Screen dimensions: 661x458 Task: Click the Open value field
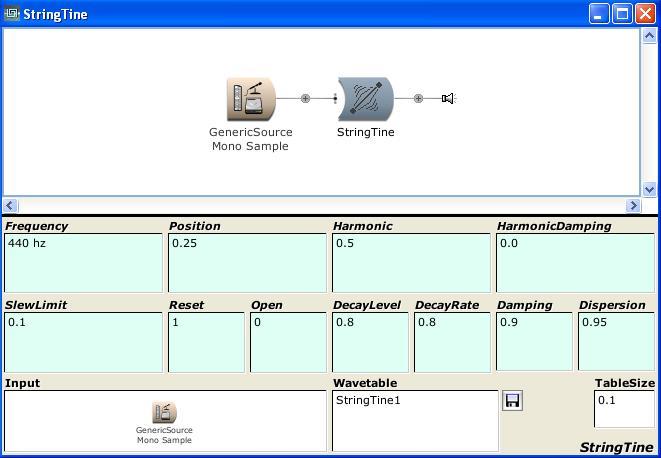pyautogui.click(x=288, y=342)
